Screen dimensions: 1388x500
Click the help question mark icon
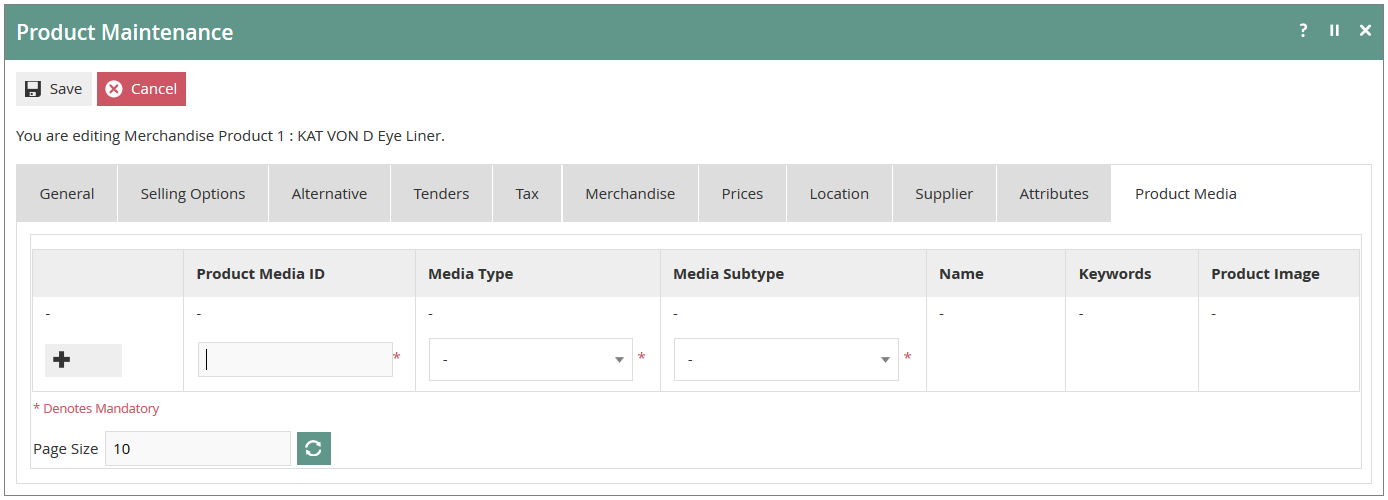click(x=1303, y=31)
